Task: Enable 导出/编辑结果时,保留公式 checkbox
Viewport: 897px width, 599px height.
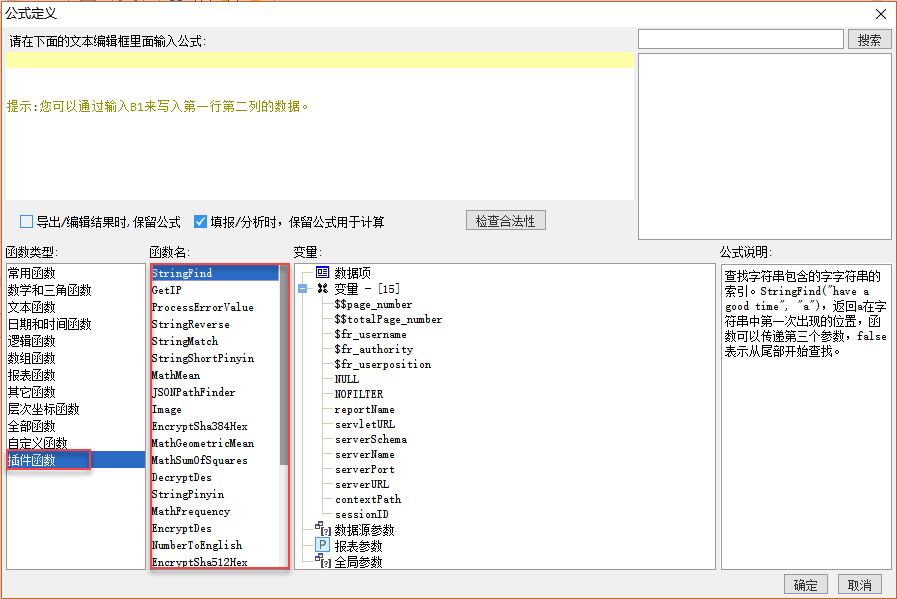Action: (x=26, y=221)
